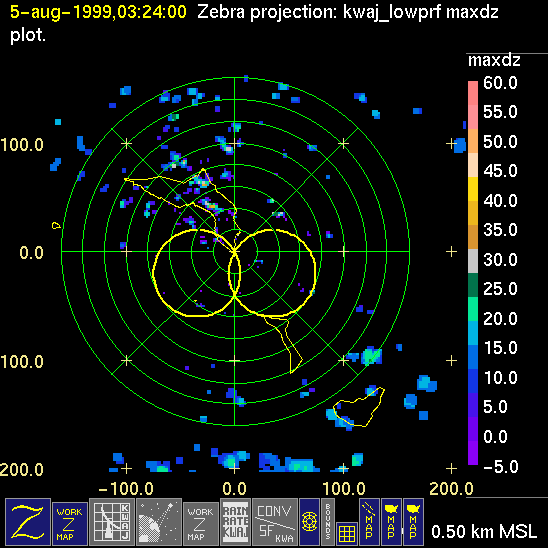Open the RAIN RATE KWAJ icon

[235, 522]
